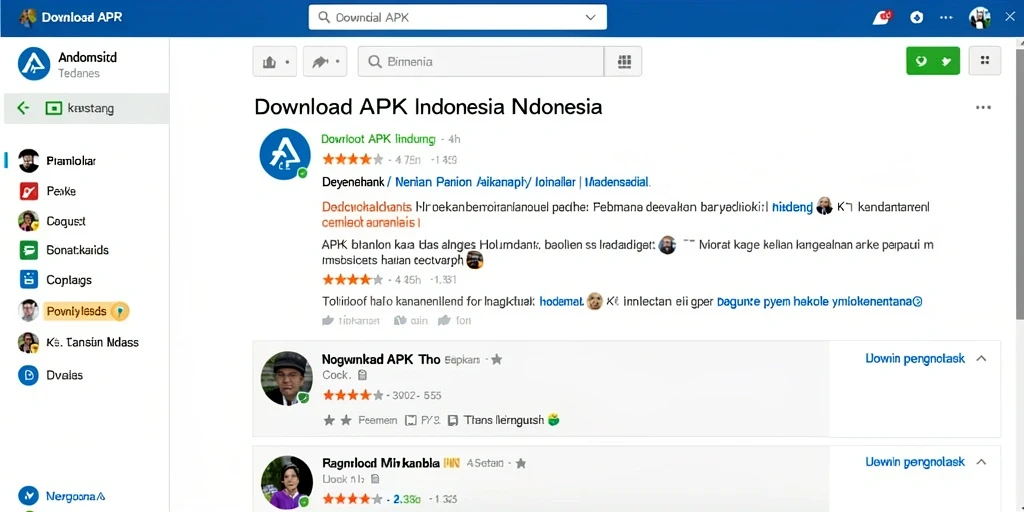Click the star rating showing 4.45h

click(353, 280)
